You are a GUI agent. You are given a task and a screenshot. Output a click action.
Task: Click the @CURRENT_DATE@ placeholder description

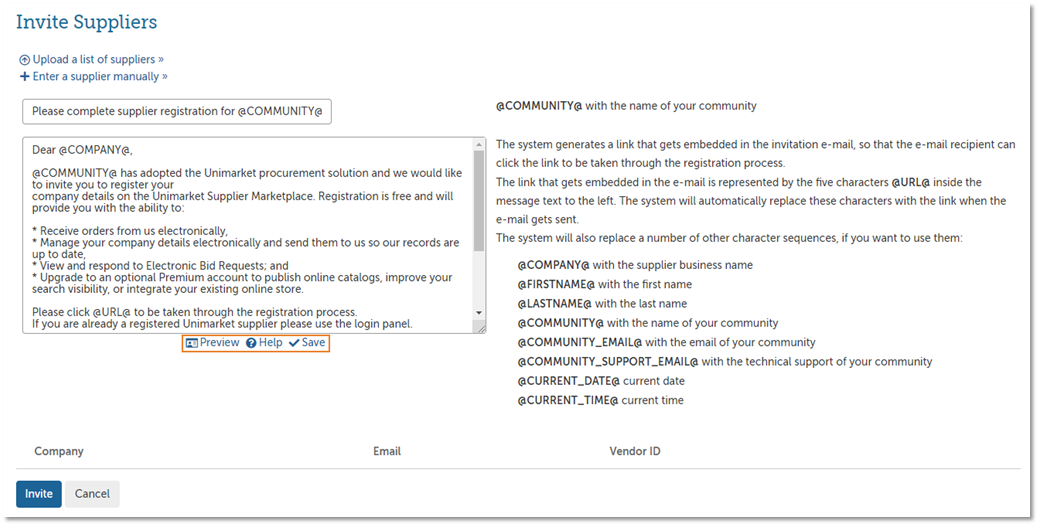(x=601, y=381)
